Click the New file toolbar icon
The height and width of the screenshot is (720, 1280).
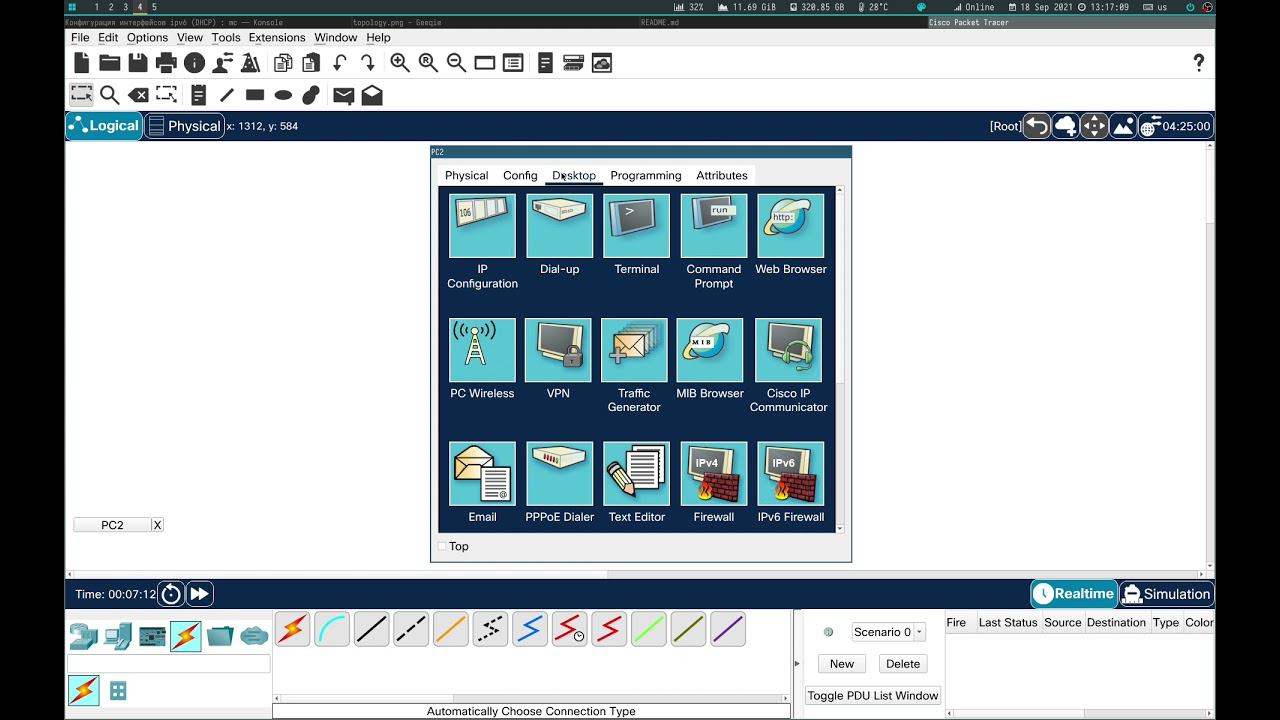pos(82,63)
